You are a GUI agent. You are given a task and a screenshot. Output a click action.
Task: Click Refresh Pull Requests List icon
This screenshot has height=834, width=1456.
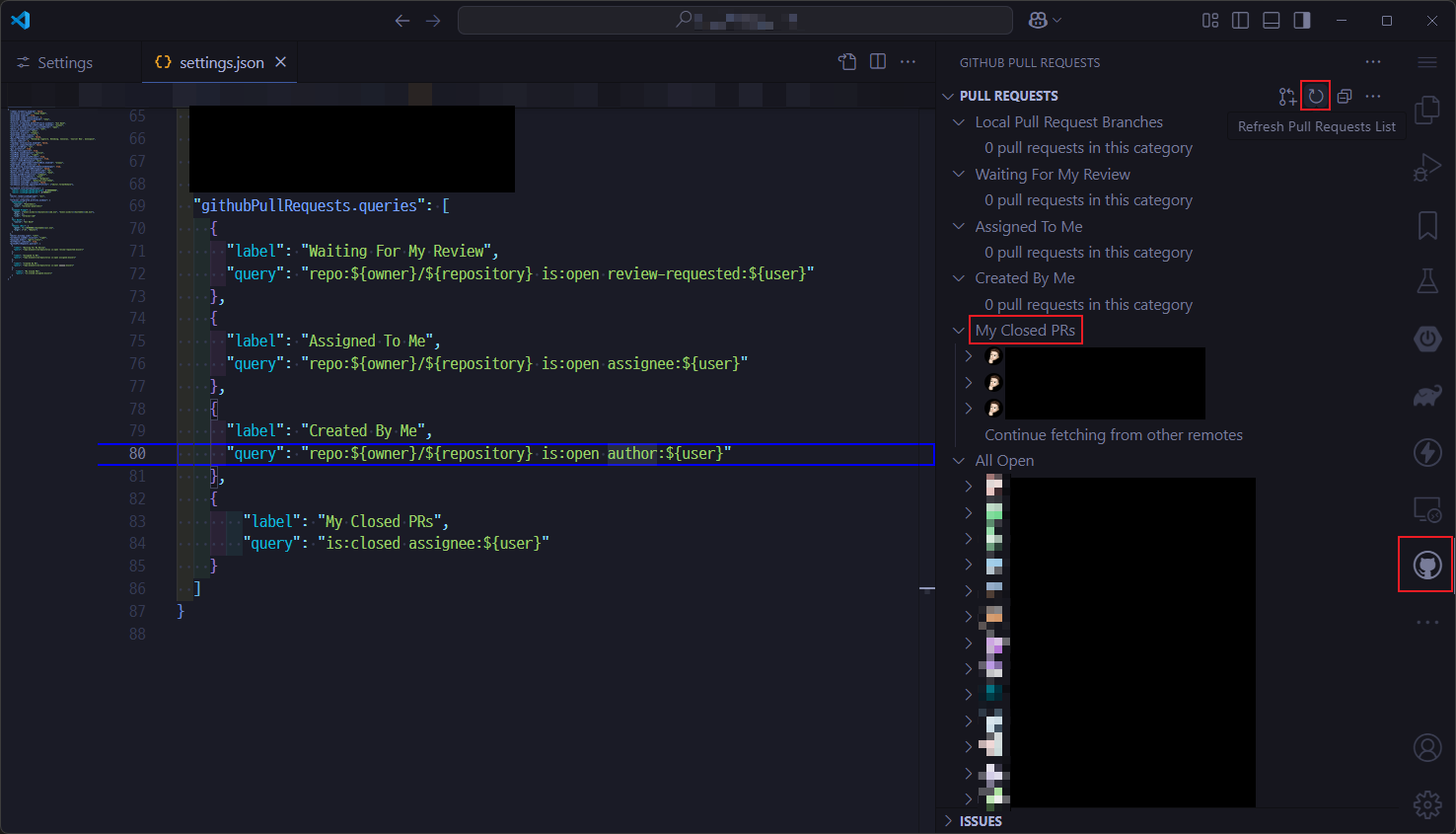click(x=1316, y=96)
